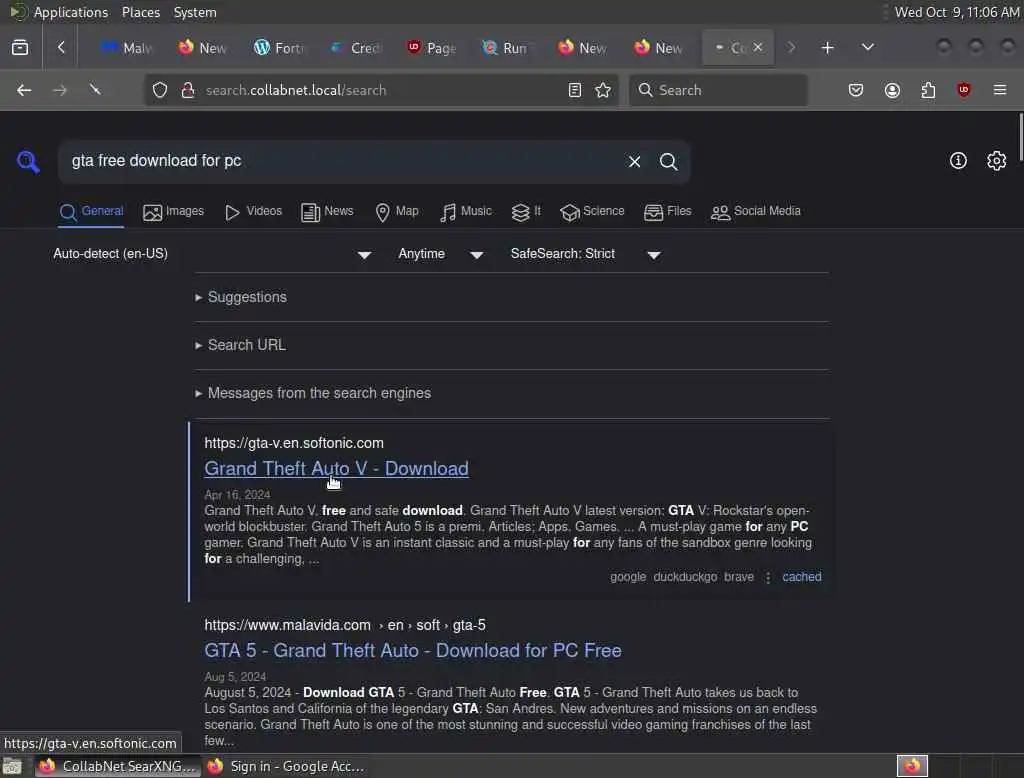Screen dimensions: 1024x778
Task: Bookmark this page with the star
Action: click(x=603, y=90)
